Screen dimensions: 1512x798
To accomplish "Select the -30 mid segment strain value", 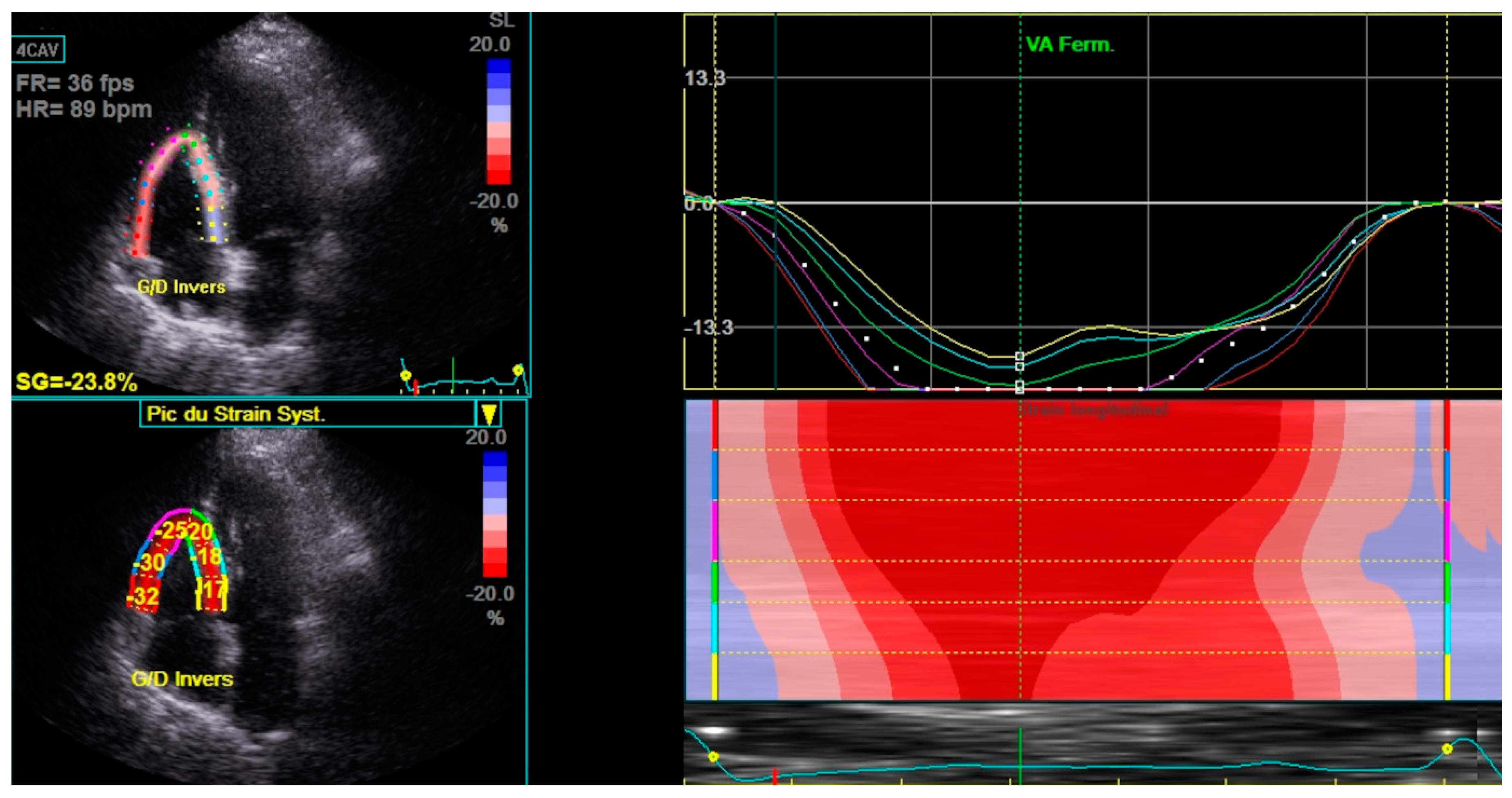I will tap(150, 563).
